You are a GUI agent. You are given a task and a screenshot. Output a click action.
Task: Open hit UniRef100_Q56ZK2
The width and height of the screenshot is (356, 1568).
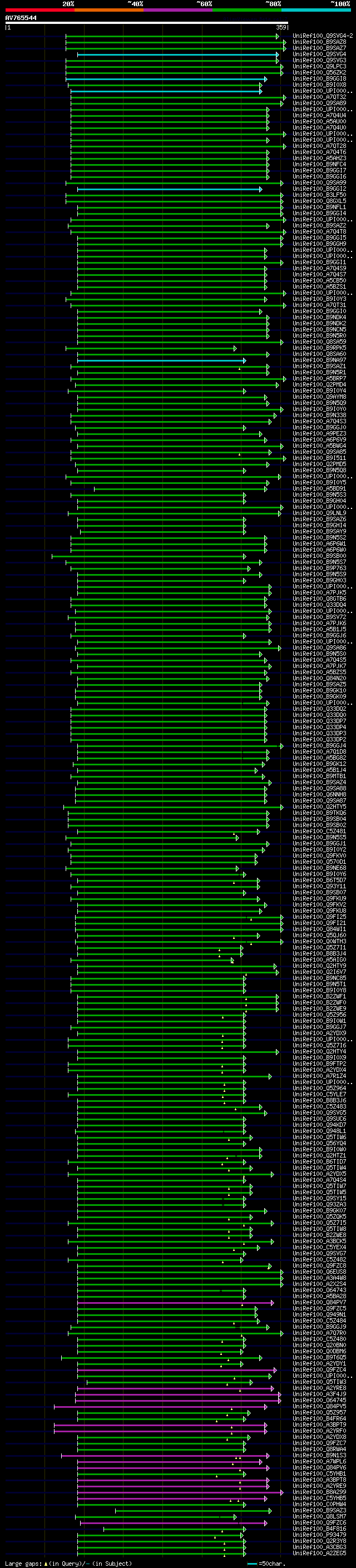[x=319, y=72]
